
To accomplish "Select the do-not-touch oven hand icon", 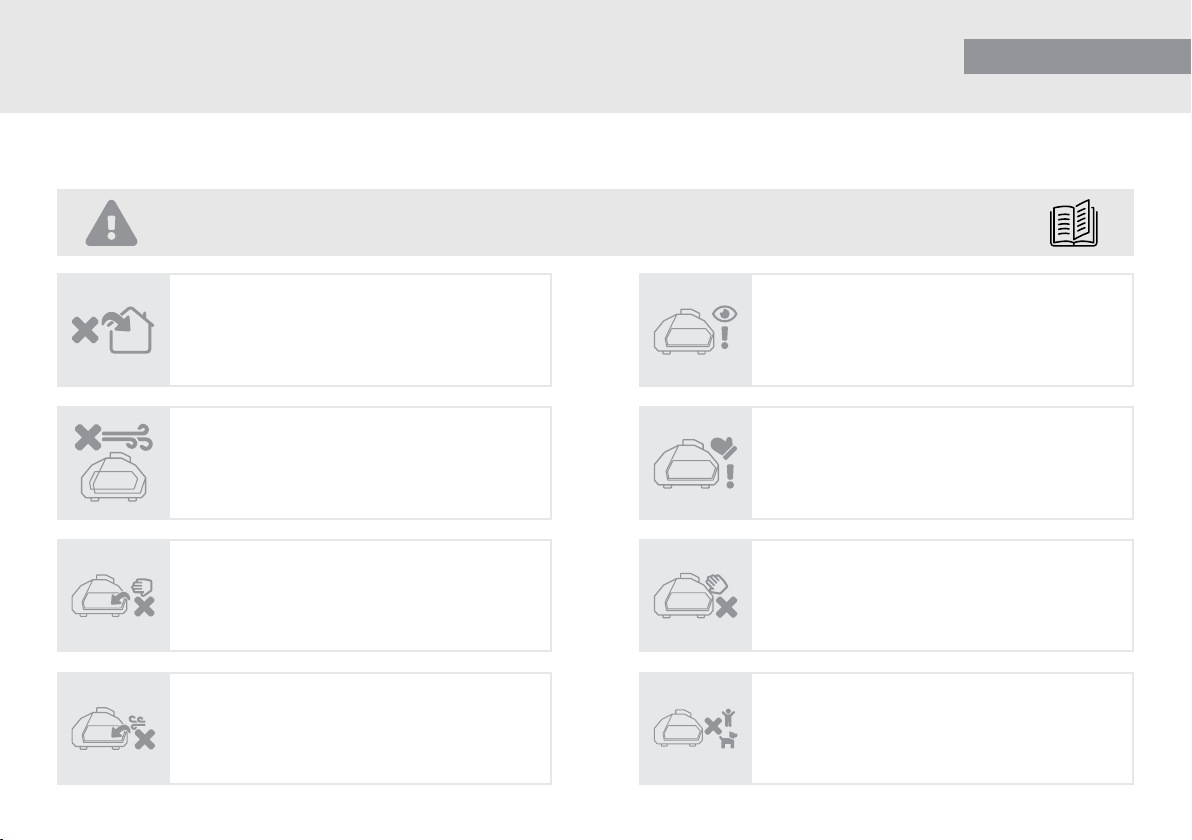I will tap(695, 595).
